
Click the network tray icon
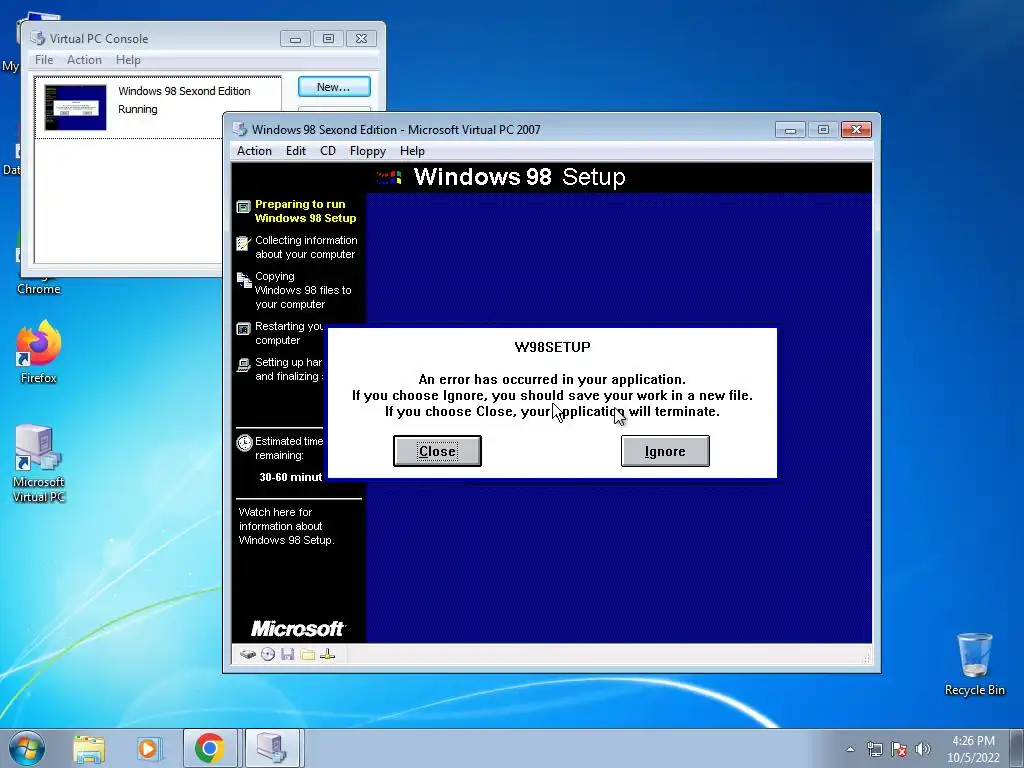874,749
